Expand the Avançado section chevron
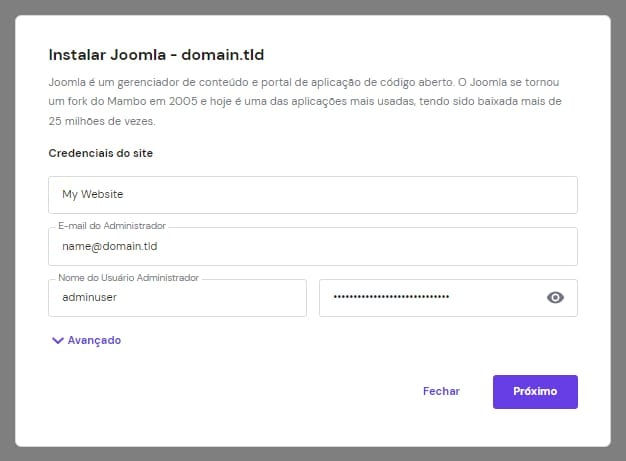This screenshot has width=626, height=461. (57, 340)
